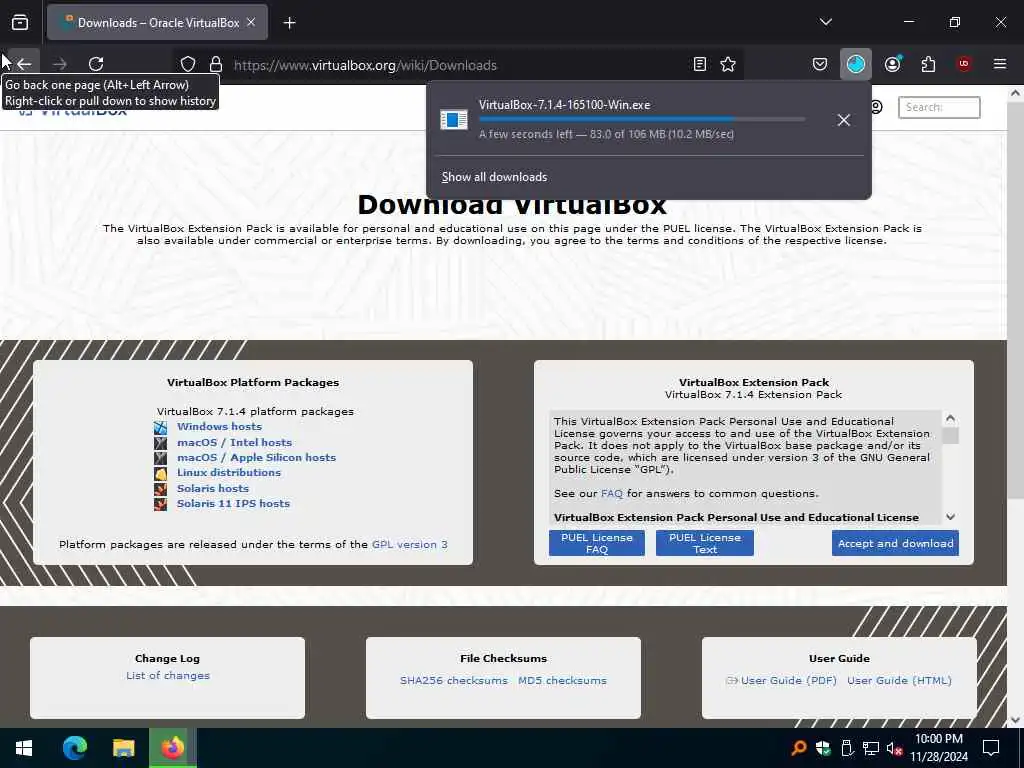Open site user account icon
Image resolution: width=1024 pixels, height=768 pixels.
point(876,106)
